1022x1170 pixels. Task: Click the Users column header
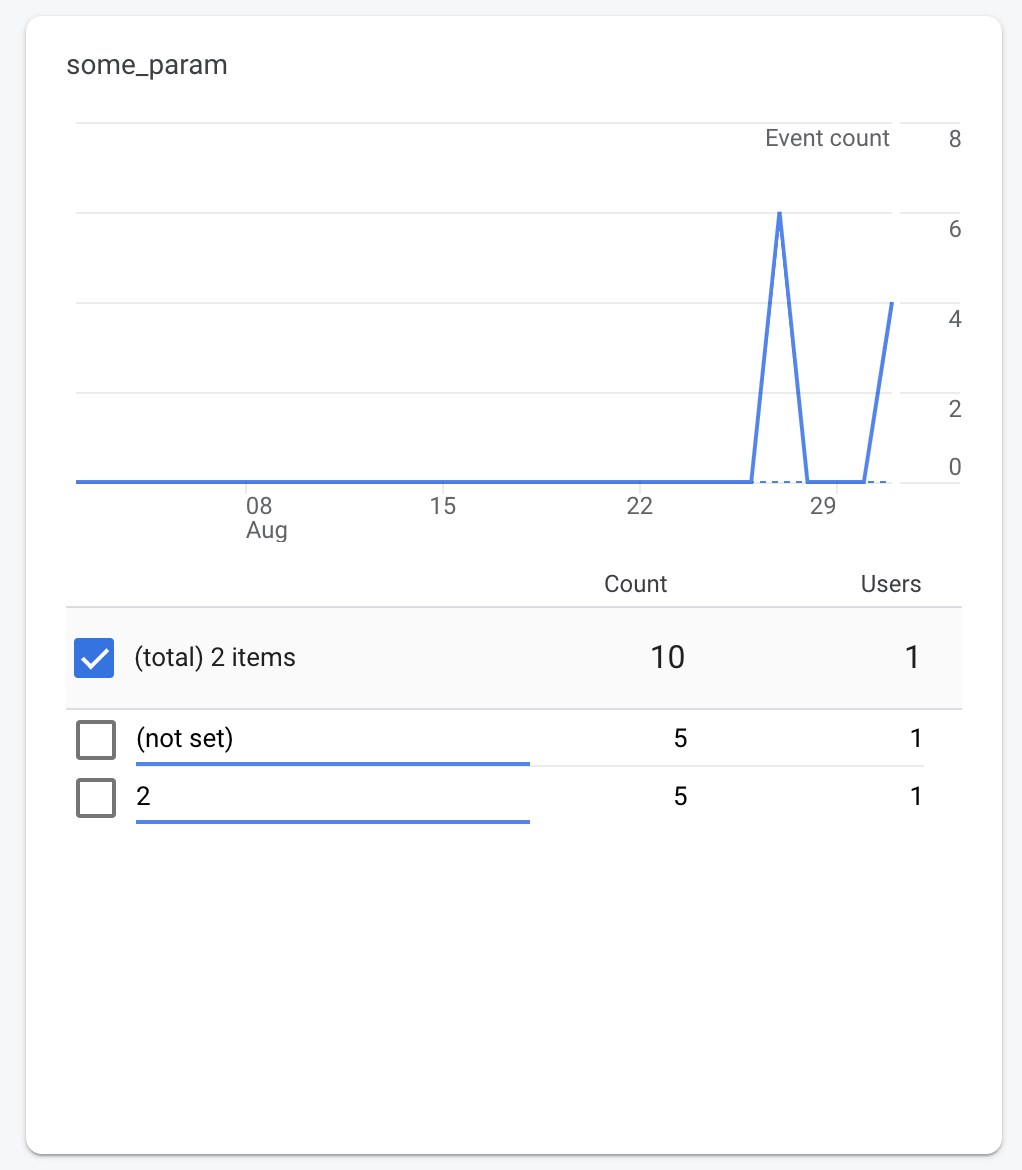pos(890,584)
